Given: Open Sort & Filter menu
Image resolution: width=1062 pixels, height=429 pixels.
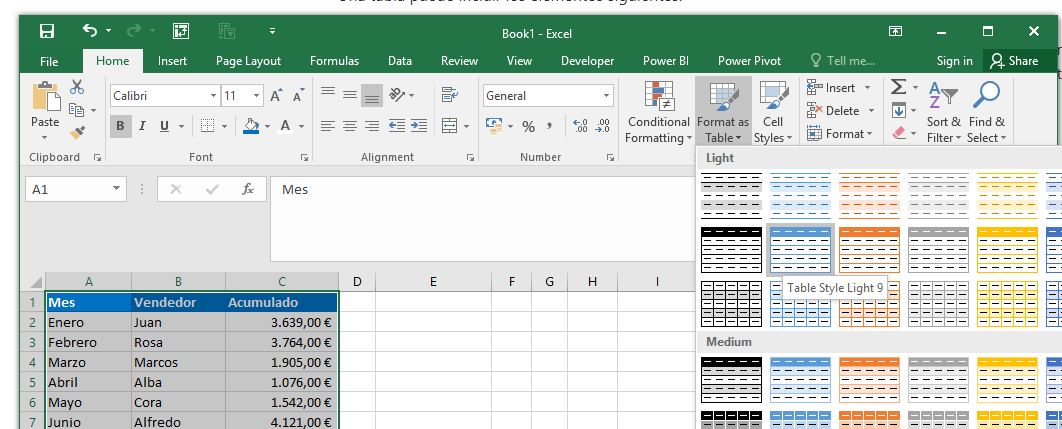Looking at the screenshot, I should click(943, 112).
